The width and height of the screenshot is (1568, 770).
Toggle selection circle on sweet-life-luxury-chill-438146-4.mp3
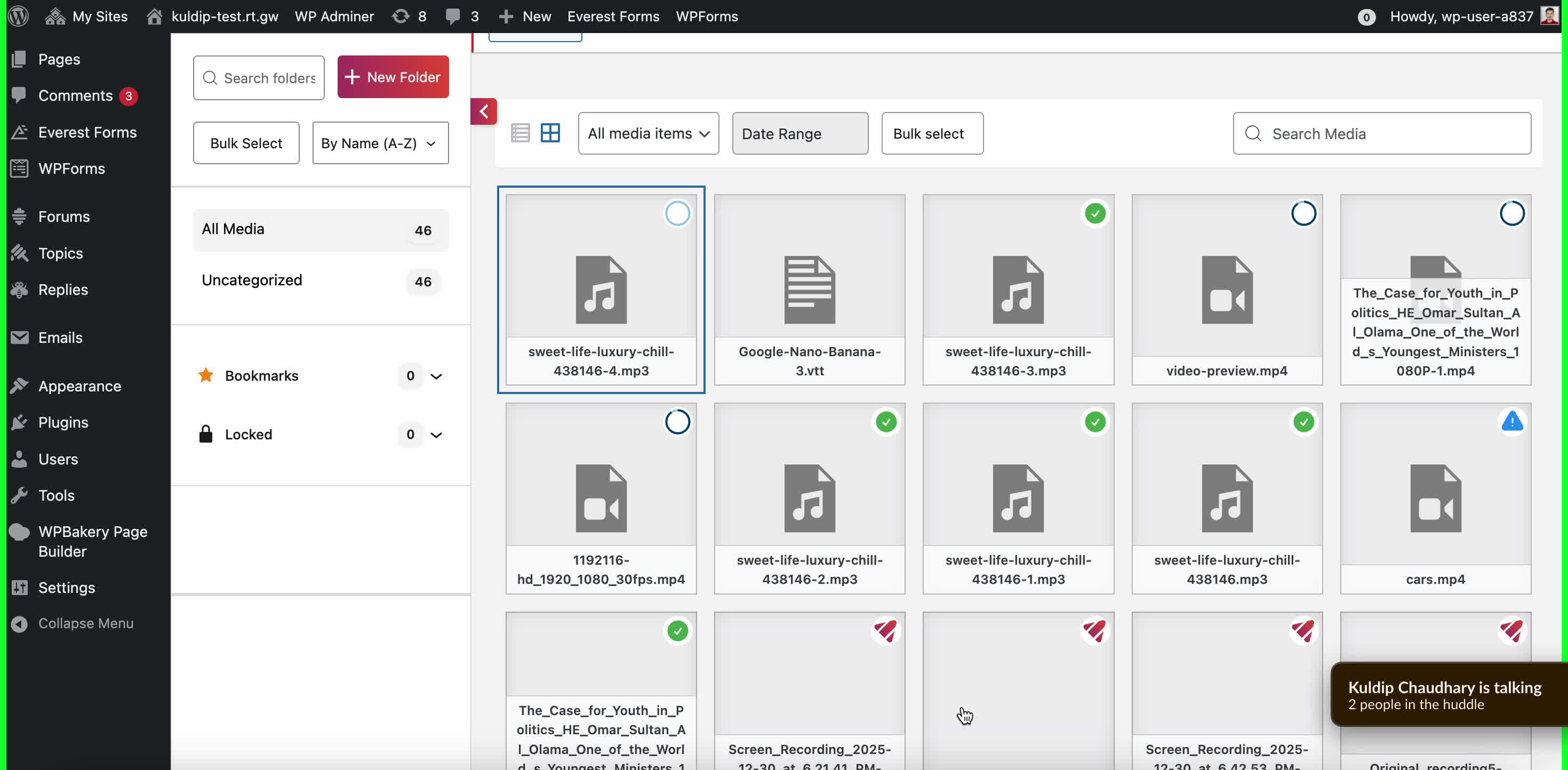click(x=677, y=214)
